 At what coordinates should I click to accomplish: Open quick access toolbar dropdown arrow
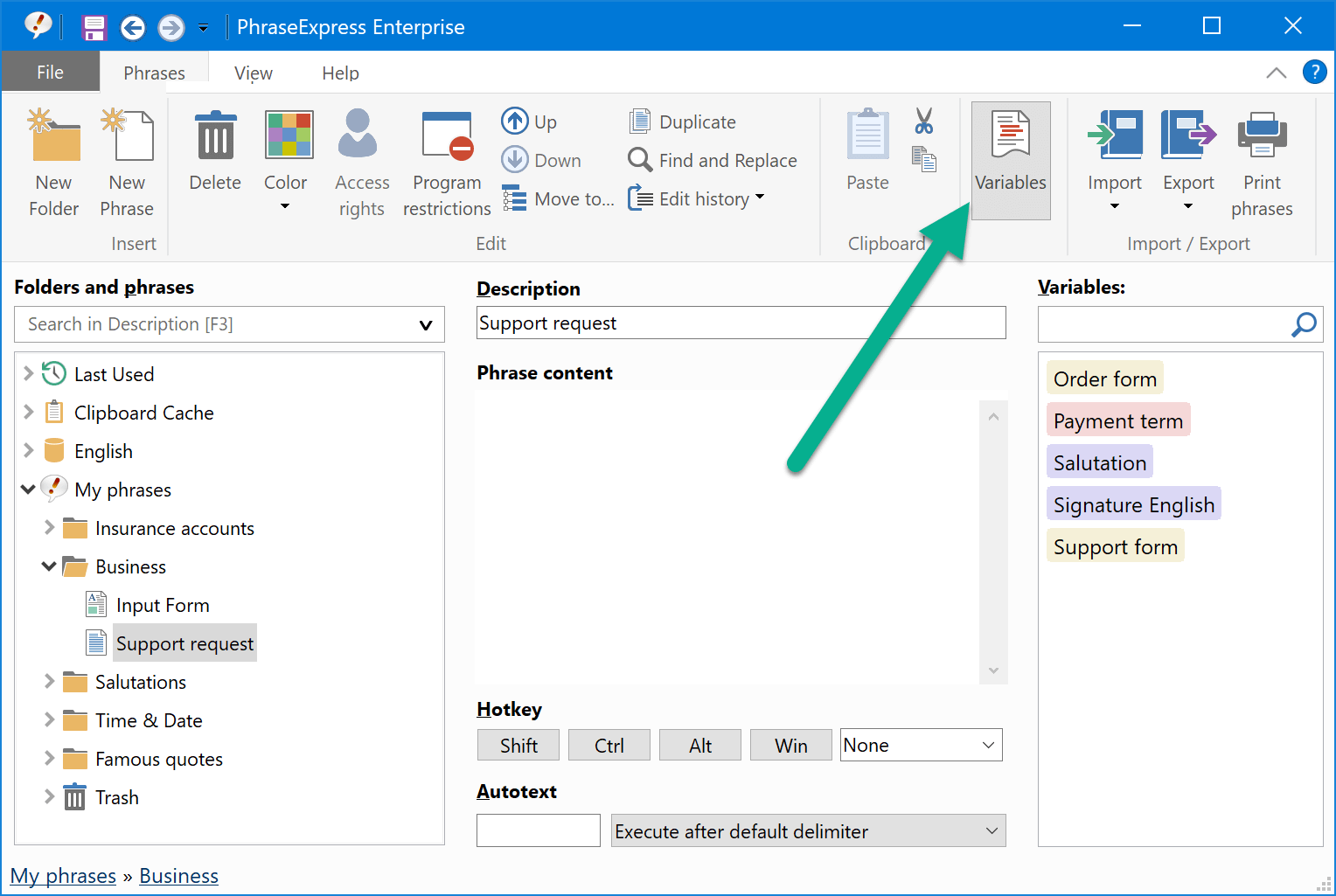203,28
